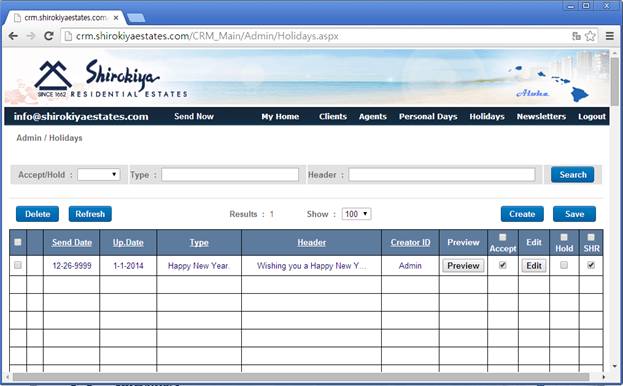The image size is (623, 386).
Task: Open the Newsletters menu item
Action: tap(541, 116)
